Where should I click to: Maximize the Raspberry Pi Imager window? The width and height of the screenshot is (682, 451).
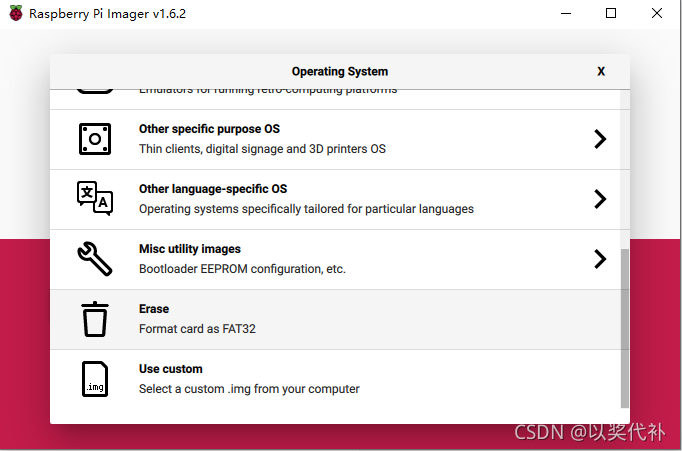[611, 13]
